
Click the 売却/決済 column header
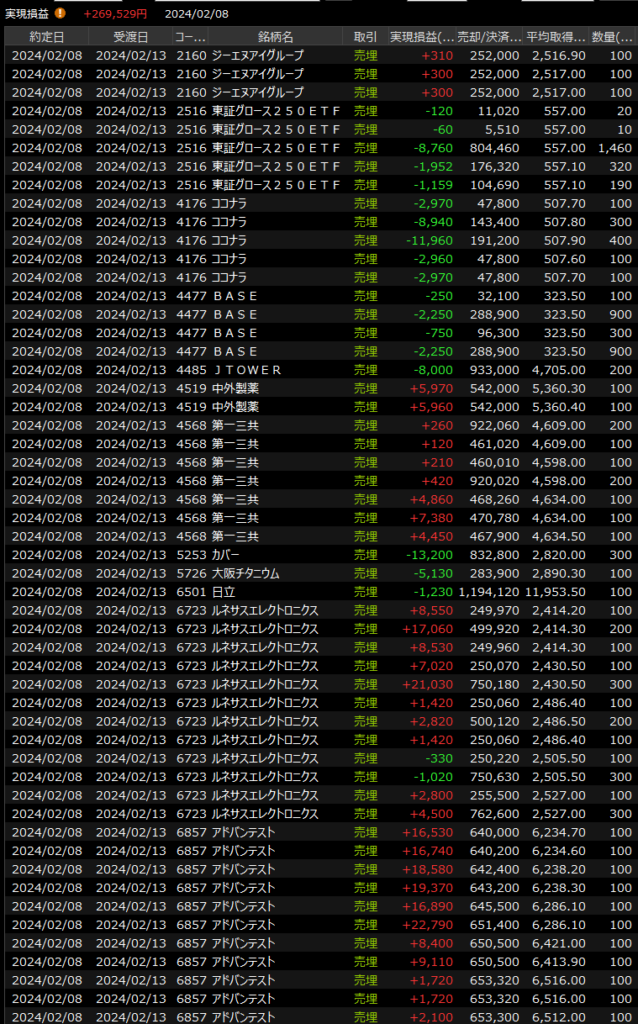pyautogui.click(x=490, y=37)
